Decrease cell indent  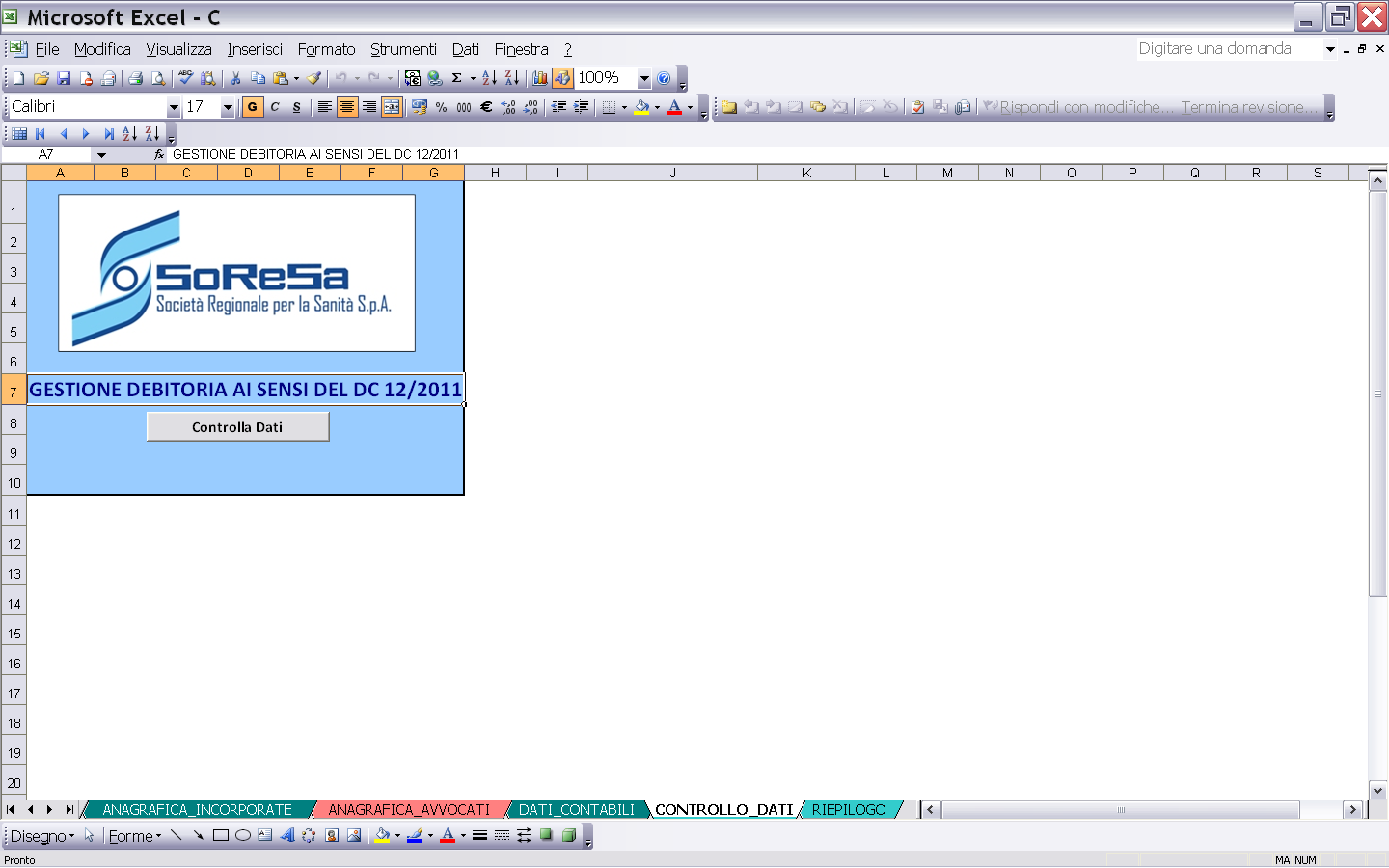[x=558, y=107]
